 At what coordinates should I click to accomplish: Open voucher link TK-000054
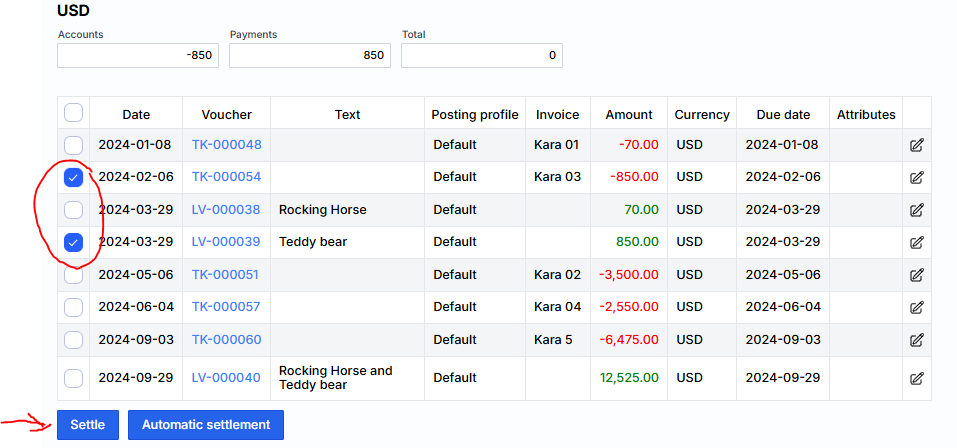point(226,177)
